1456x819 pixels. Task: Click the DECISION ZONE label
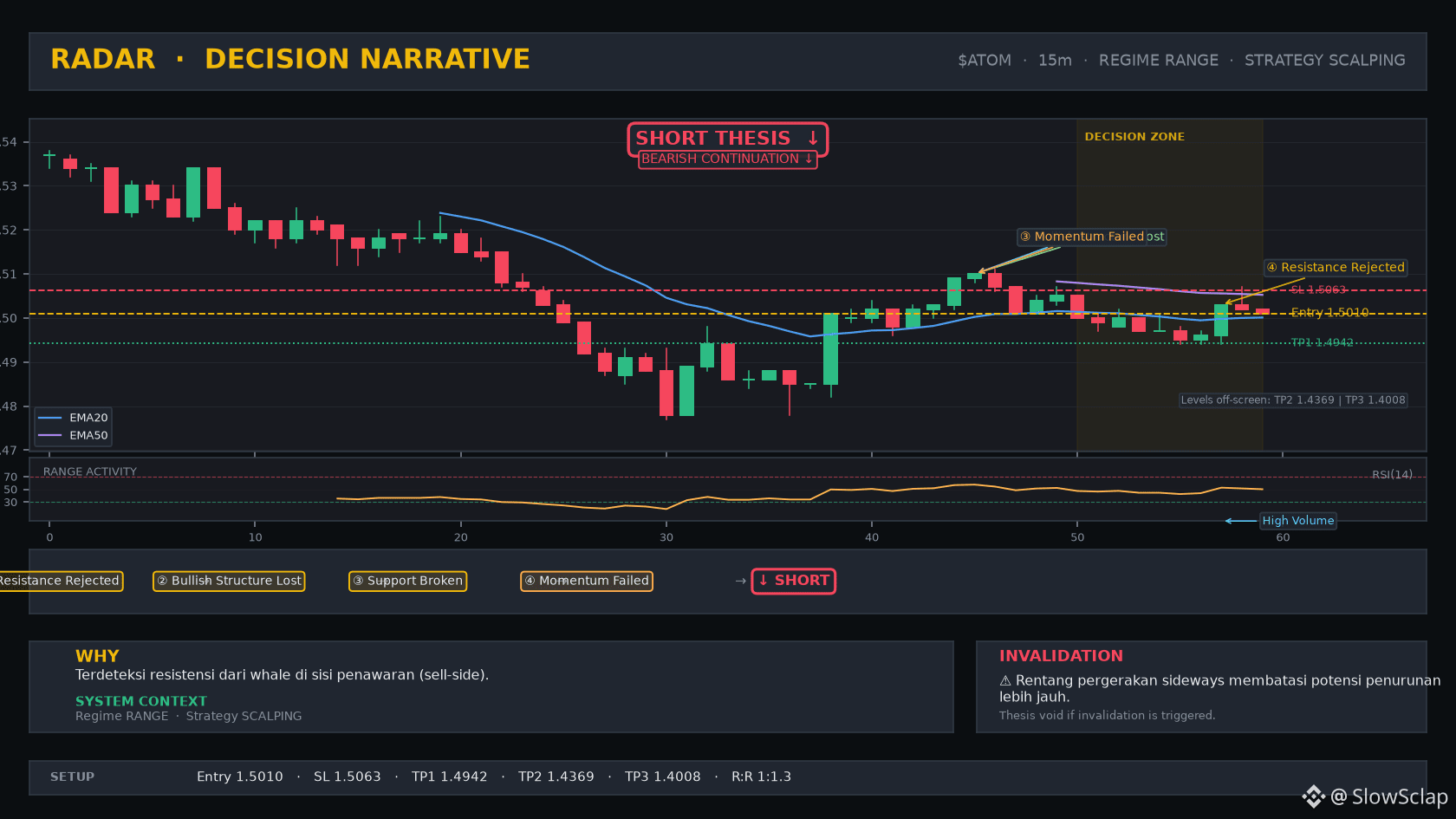pyautogui.click(x=1134, y=137)
